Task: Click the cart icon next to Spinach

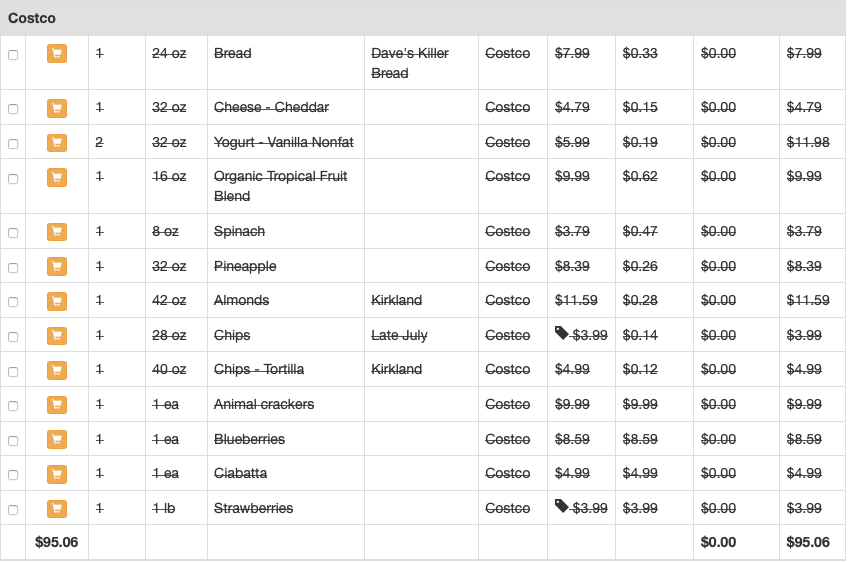Action: click(57, 232)
